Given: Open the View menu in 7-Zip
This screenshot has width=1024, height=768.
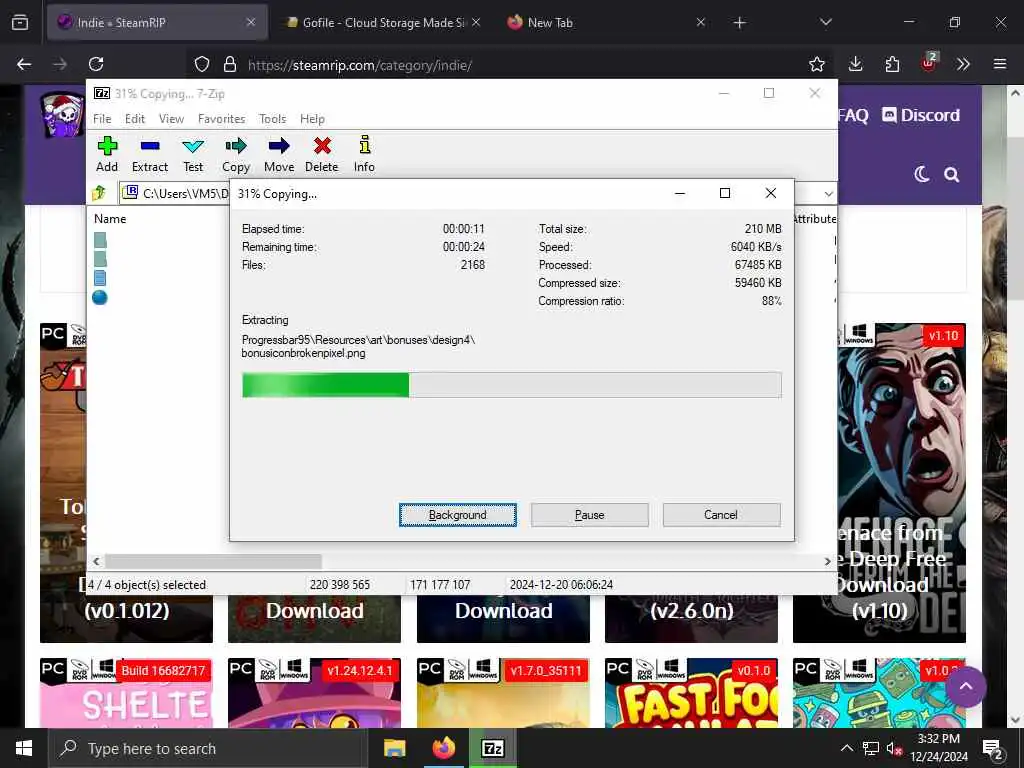Looking at the screenshot, I should tap(171, 119).
